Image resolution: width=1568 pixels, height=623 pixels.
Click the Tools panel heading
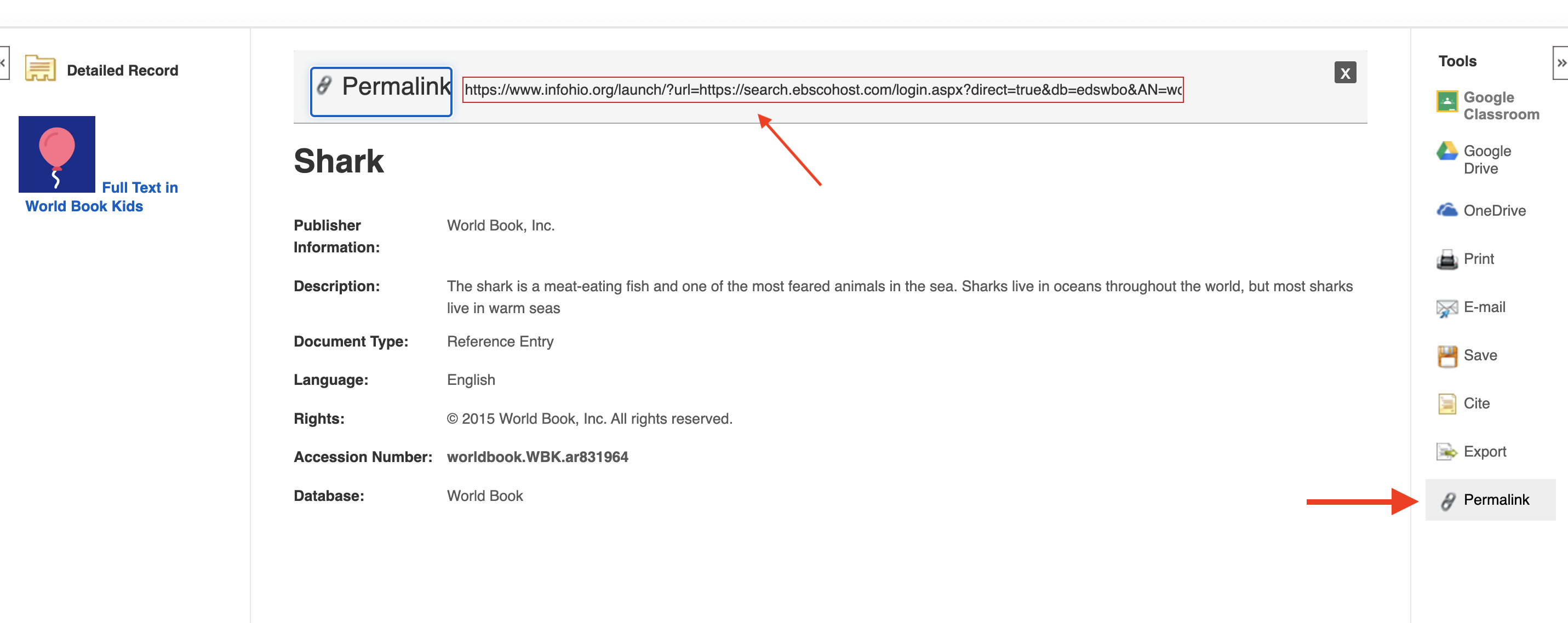pyautogui.click(x=1457, y=61)
